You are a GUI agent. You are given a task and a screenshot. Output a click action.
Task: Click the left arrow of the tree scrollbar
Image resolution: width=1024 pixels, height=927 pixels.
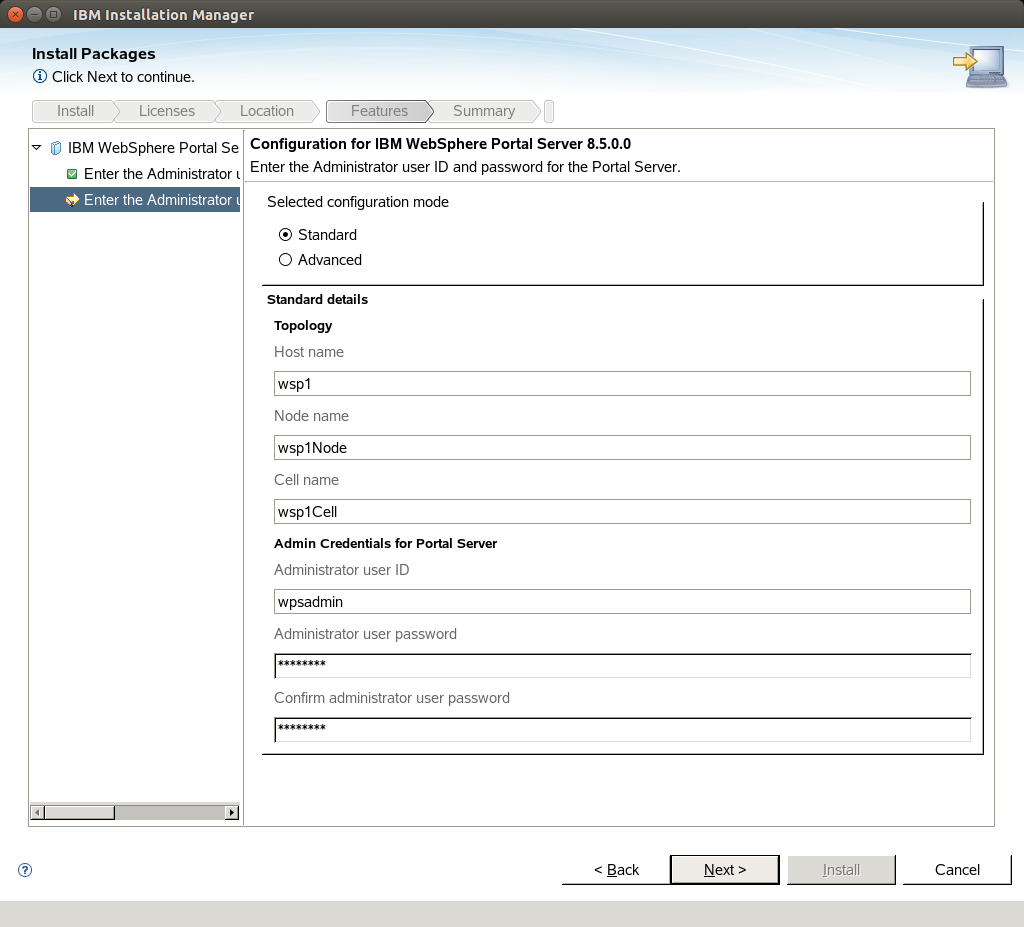(37, 813)
